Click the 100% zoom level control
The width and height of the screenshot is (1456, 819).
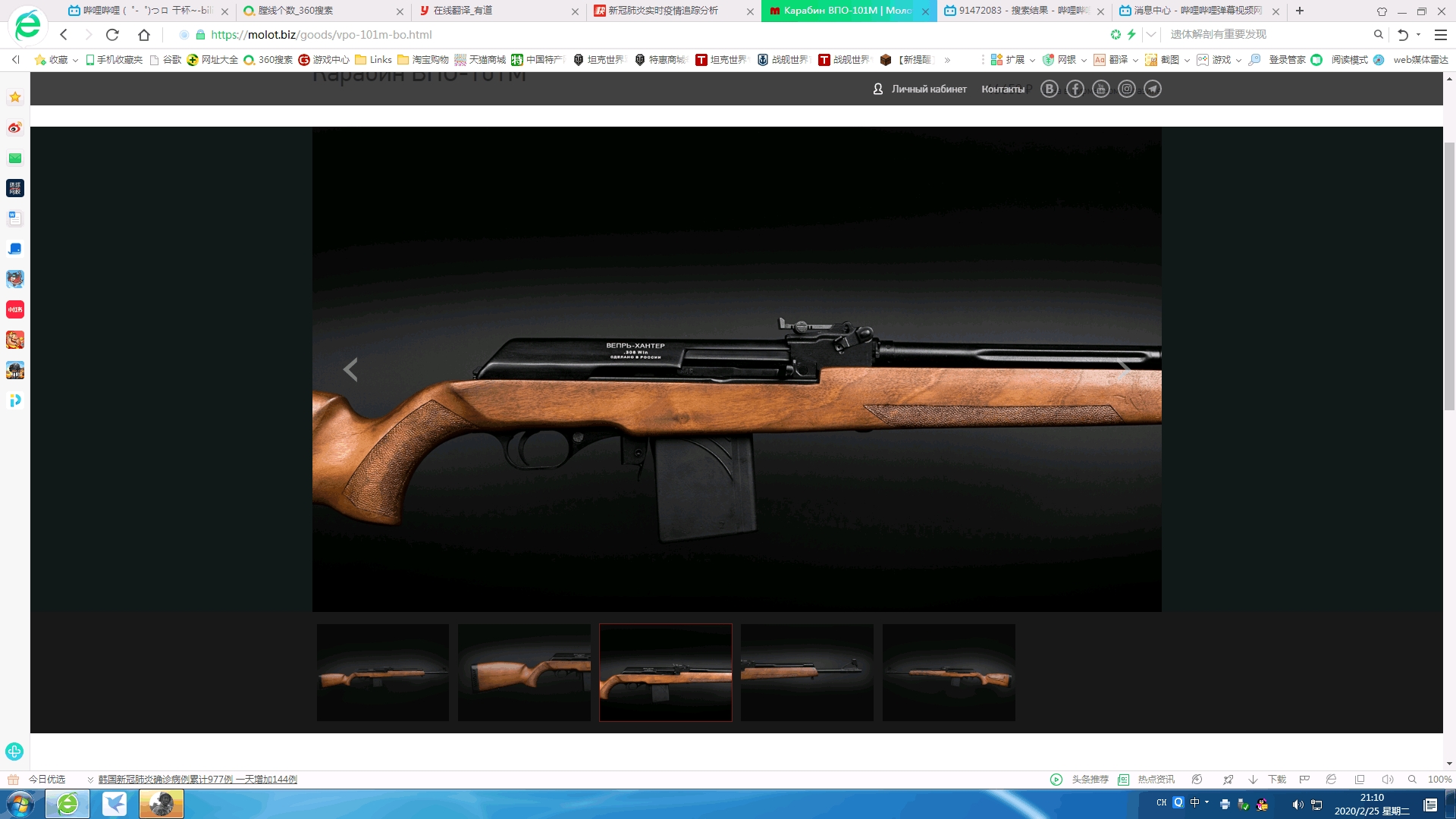pyautogui.click(x=1439, y=779)
